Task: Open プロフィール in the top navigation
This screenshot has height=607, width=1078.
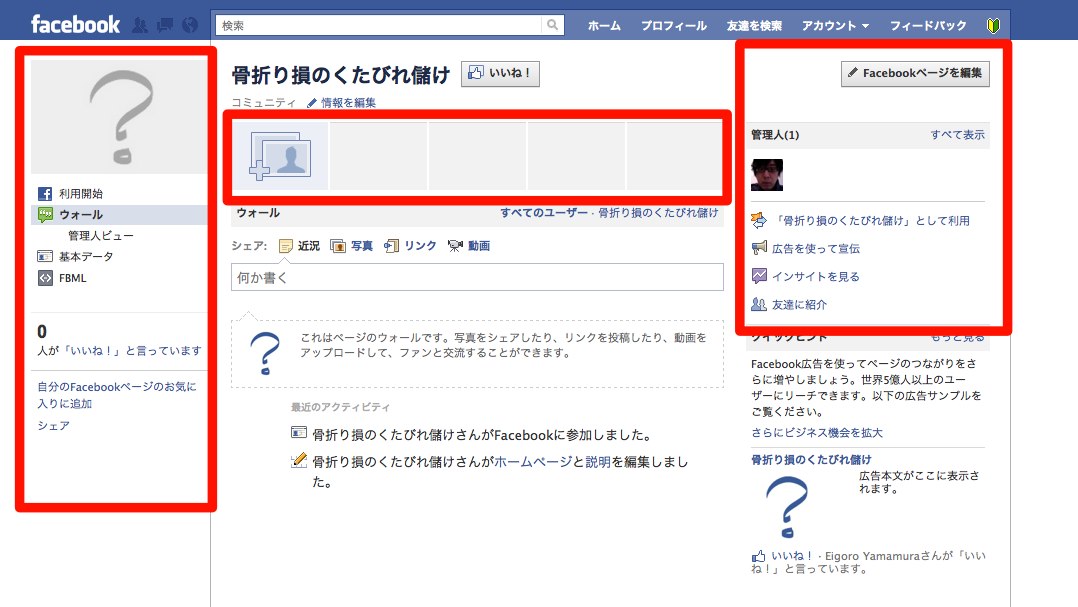Action: click(x=673, y=25)
